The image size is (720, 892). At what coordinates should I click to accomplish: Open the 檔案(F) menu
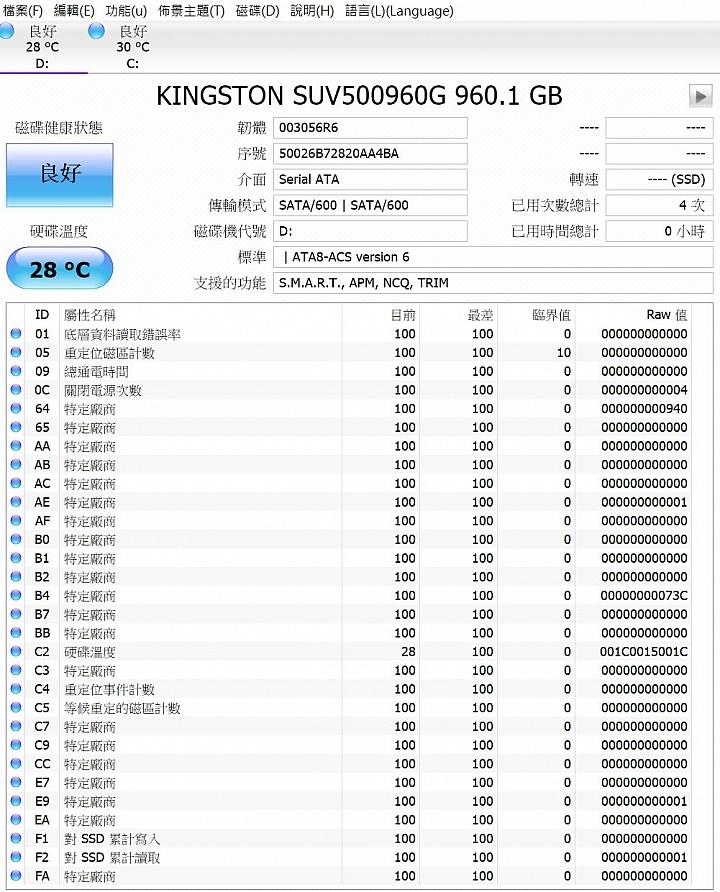tap(23, 10)
